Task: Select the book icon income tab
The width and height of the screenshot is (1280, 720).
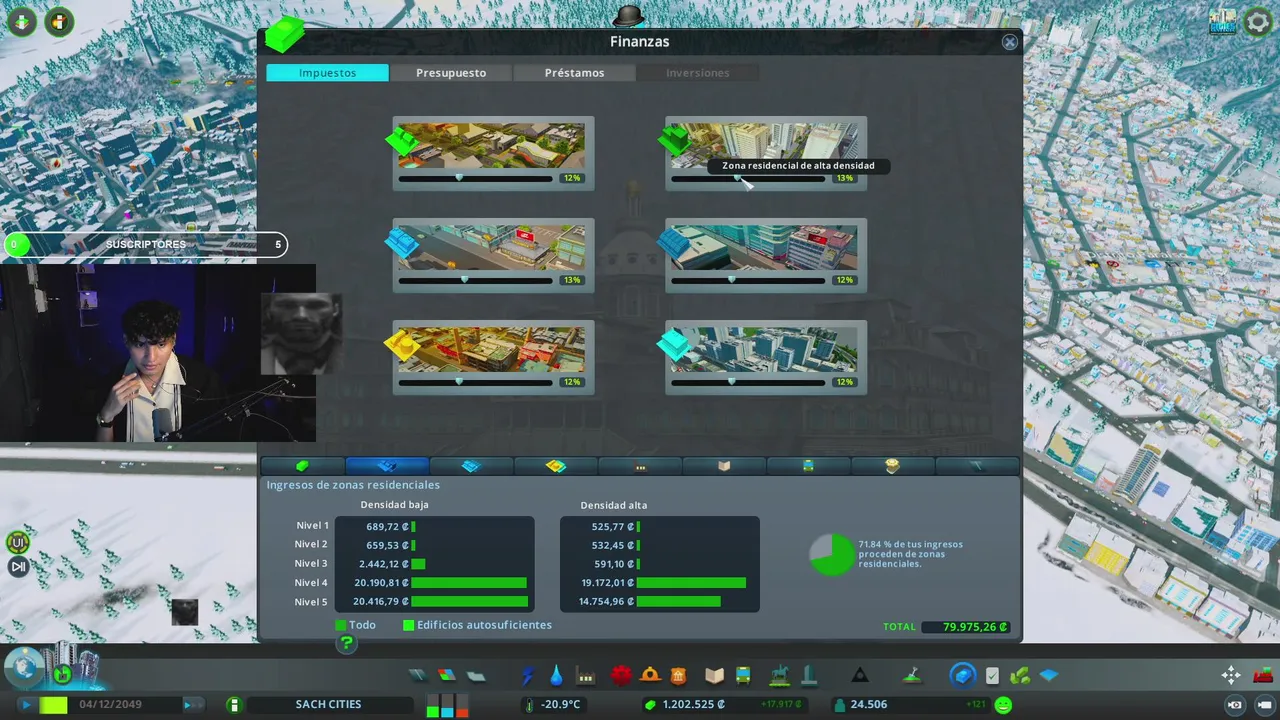Action: pos(724,466)
